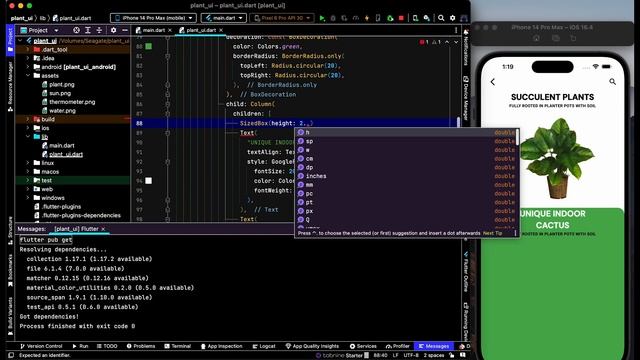The height and width of the screenshot is (360, 640).
Task: Open the main.dart run configuration dropdown
Action: click(x=224, y=18)
